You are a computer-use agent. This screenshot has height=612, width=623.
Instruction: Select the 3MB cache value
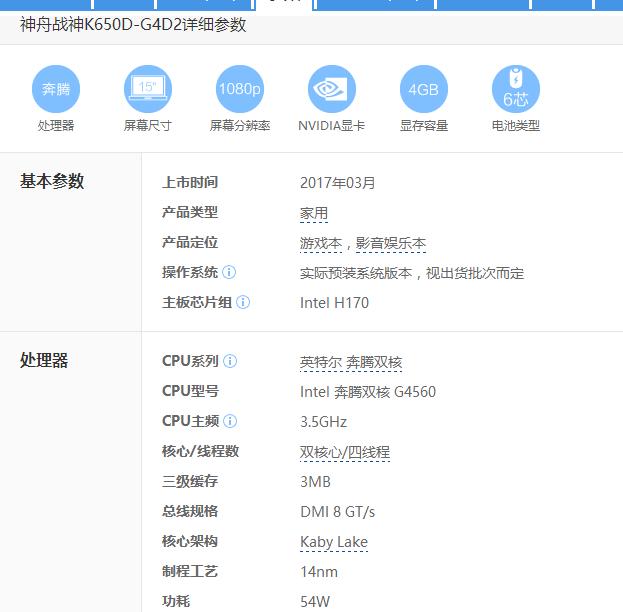pos(315,482)
